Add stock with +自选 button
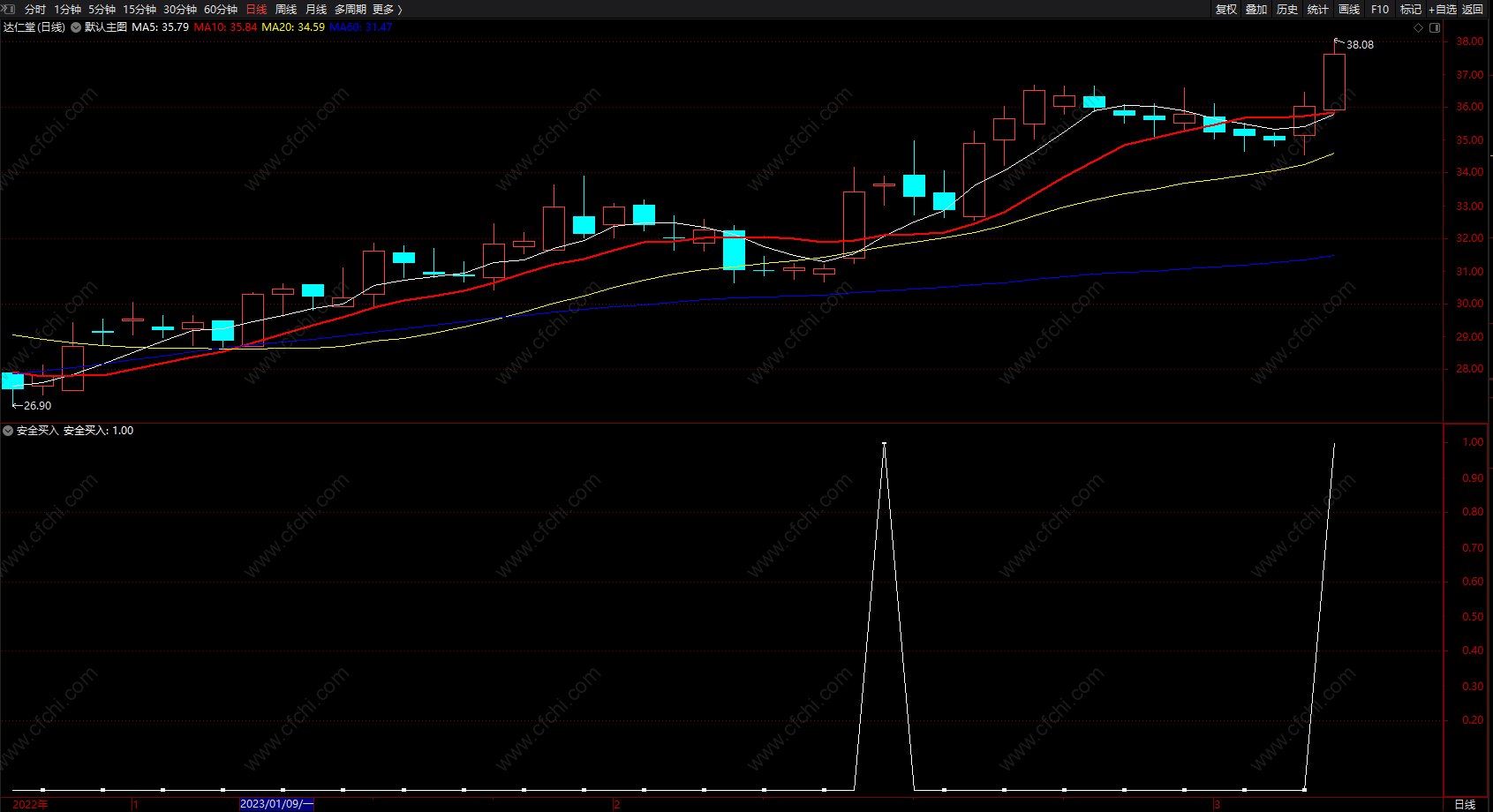Viewport: 1493px width, 812px height. [1443, 9]
